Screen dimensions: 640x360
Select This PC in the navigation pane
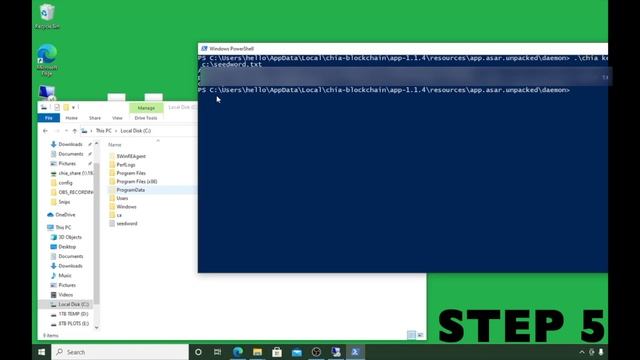tap(63, 227)
